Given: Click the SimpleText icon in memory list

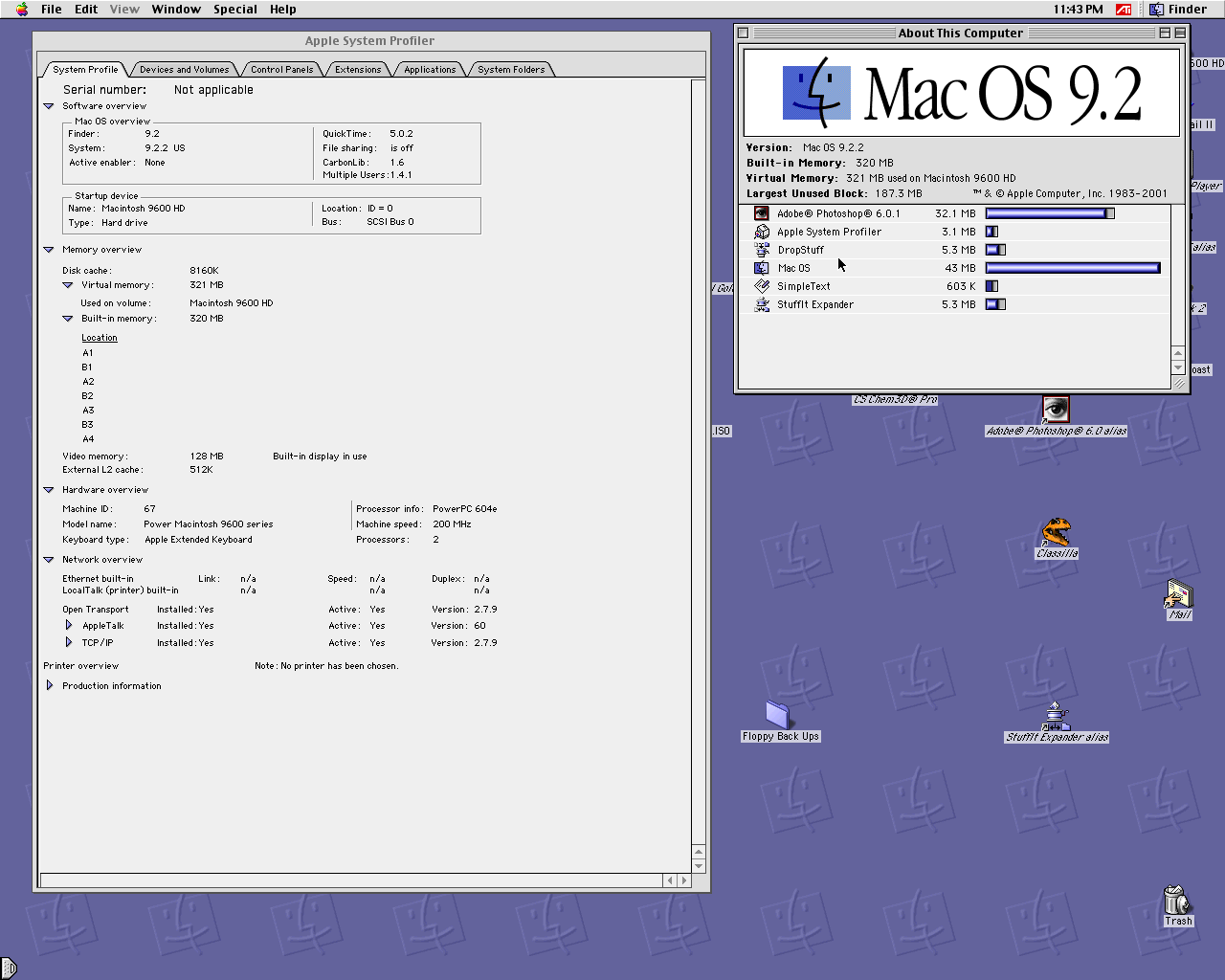Looking at the screenshot, I should pos(762,286).
